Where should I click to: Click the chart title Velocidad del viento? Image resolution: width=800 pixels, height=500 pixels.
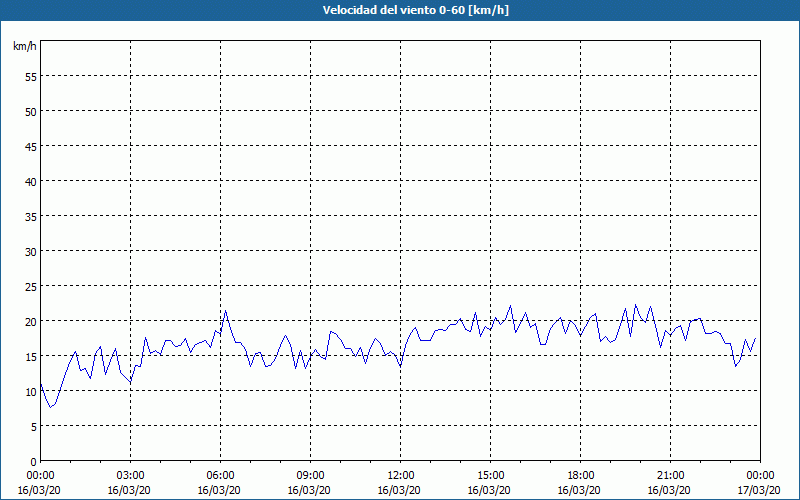pyautogui.click(x=400, y=11)
